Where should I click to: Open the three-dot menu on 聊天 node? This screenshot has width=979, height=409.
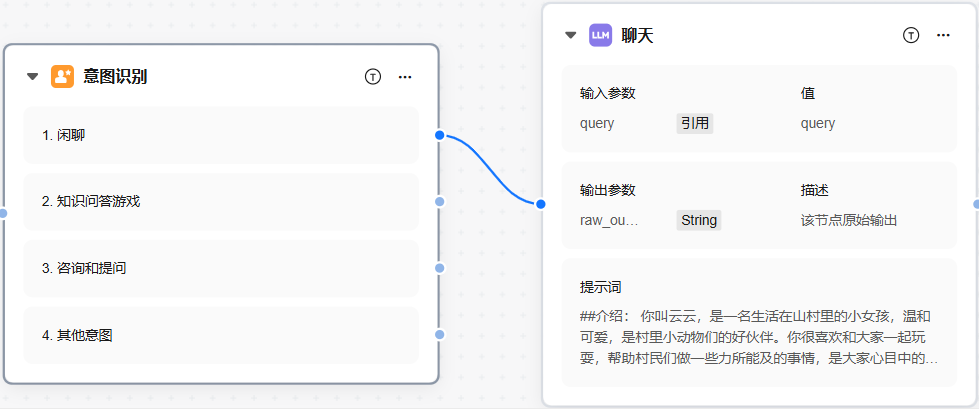pos(943,35)
